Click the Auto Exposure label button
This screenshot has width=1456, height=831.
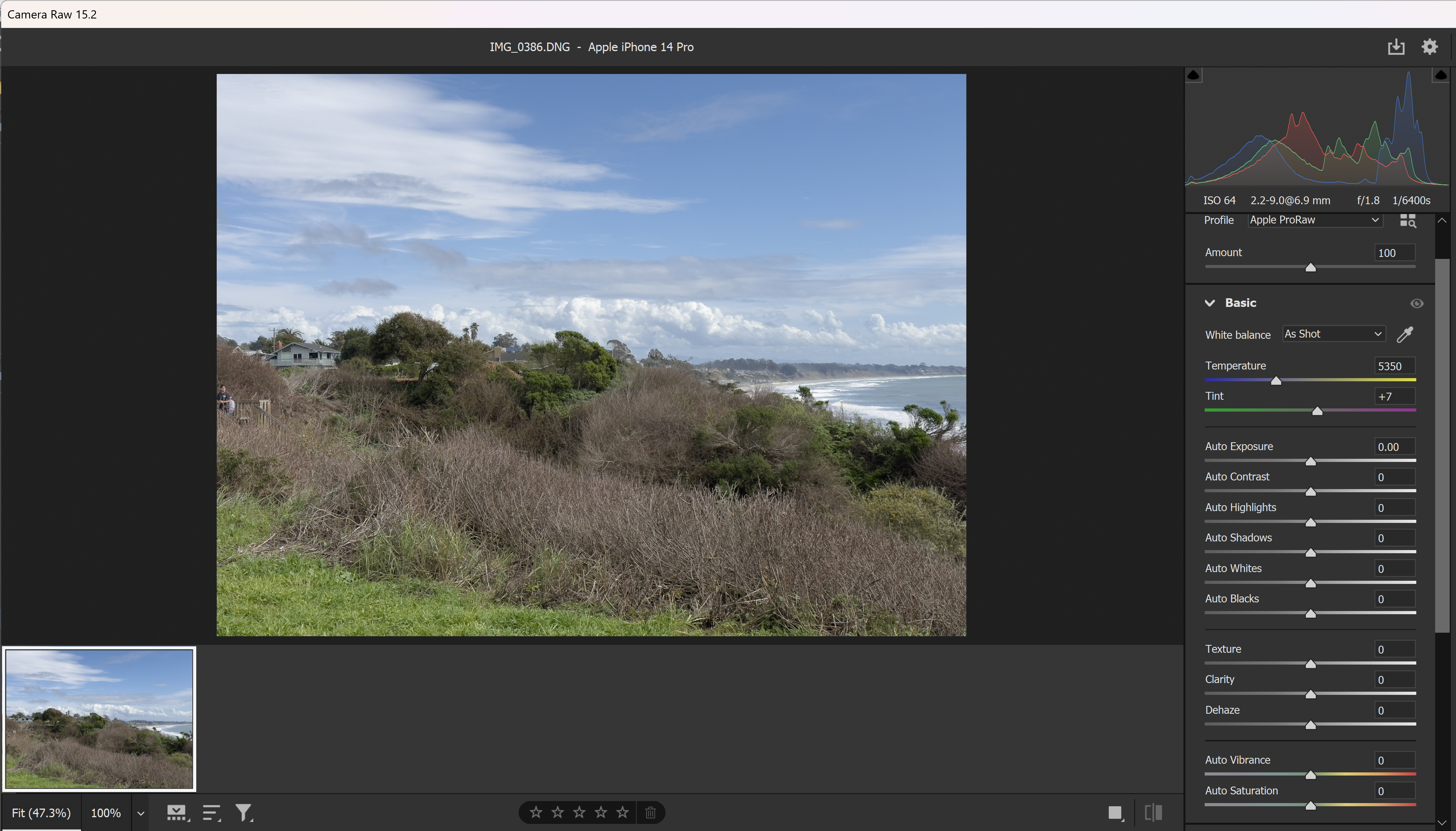1239,446
